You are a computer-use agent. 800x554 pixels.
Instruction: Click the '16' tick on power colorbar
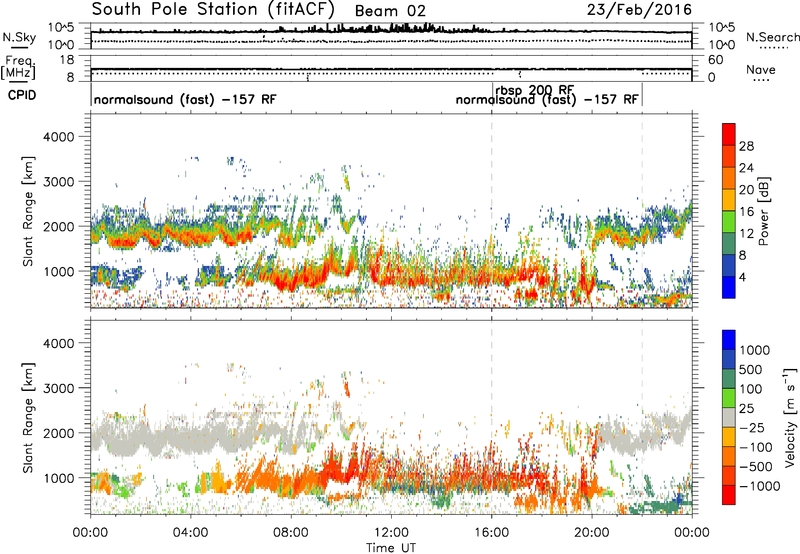746,212
